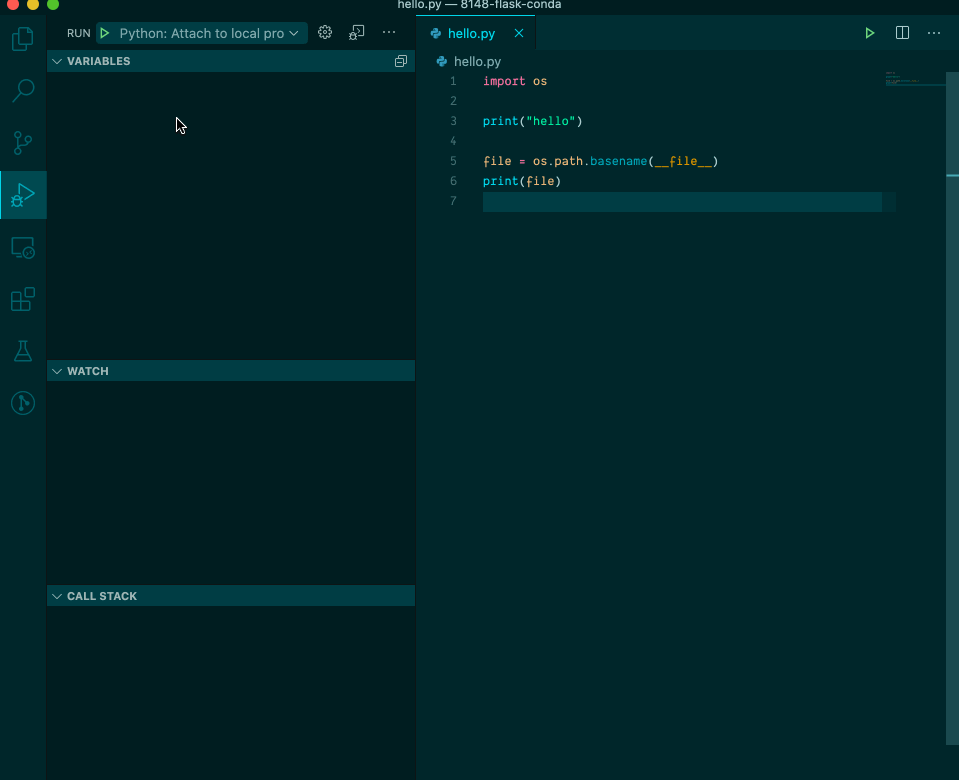Click line number 1 in gutter
Image resolution: width=959 pixels, height=780 pixels.
[453, 81]
